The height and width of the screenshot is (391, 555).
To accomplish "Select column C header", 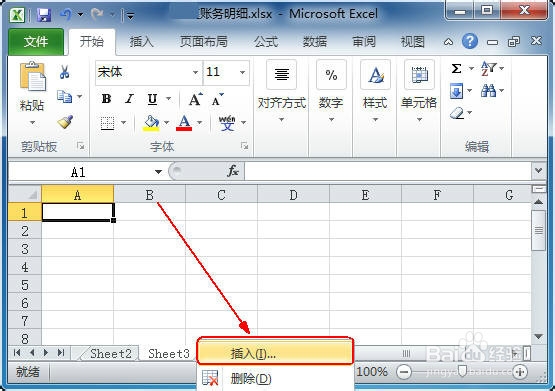I will coord(222,195).
